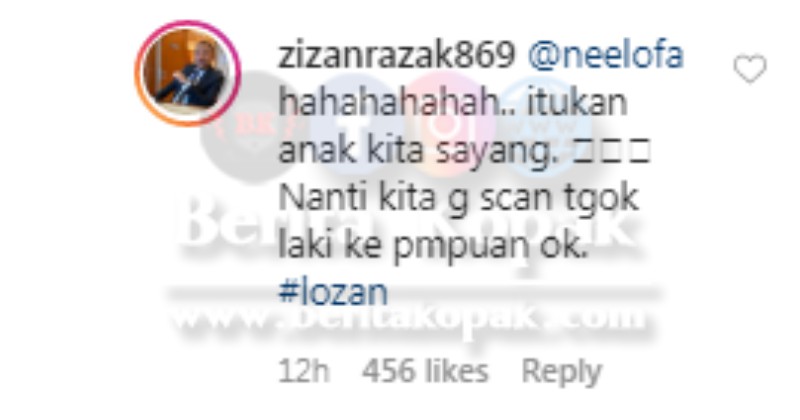Click the www.beritakopak.com watermark text

(408, 317)
